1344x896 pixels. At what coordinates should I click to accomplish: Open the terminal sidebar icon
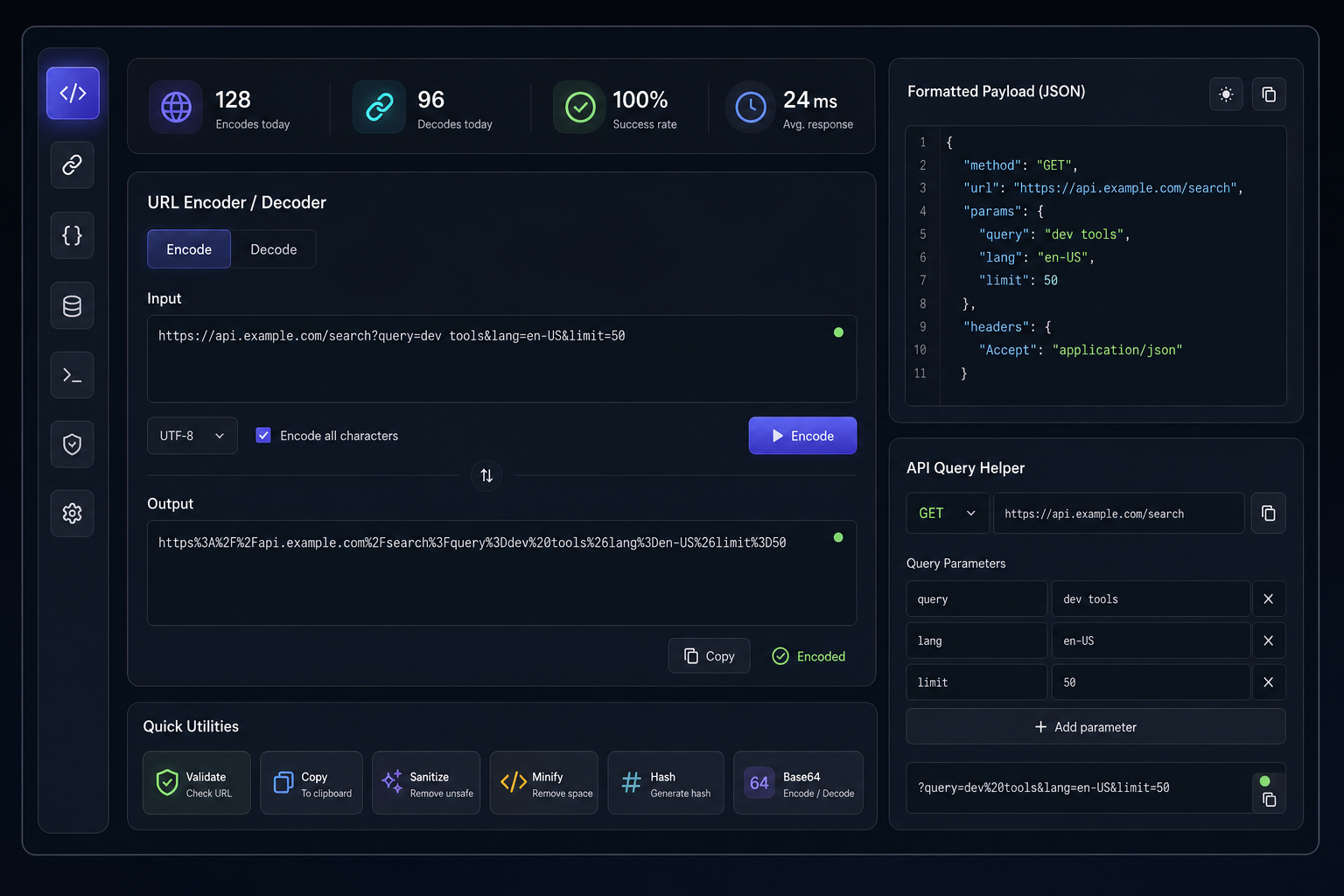(x=73, y=375)
